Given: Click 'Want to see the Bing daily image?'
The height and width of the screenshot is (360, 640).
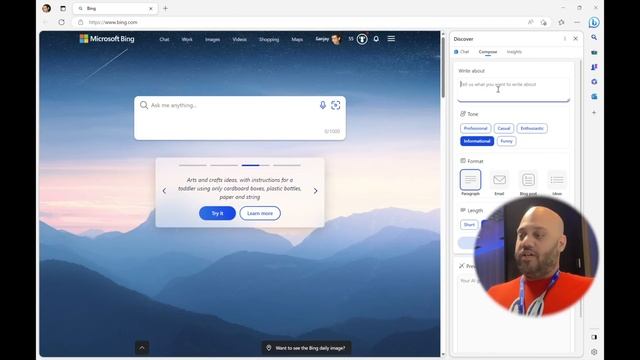Looking at the screenshot, I should (x=307, y=348).
